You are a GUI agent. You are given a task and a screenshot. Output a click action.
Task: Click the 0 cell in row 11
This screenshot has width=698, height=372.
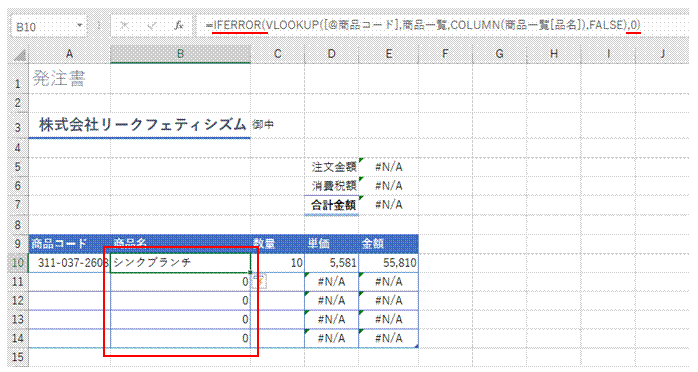pos(180,282)
